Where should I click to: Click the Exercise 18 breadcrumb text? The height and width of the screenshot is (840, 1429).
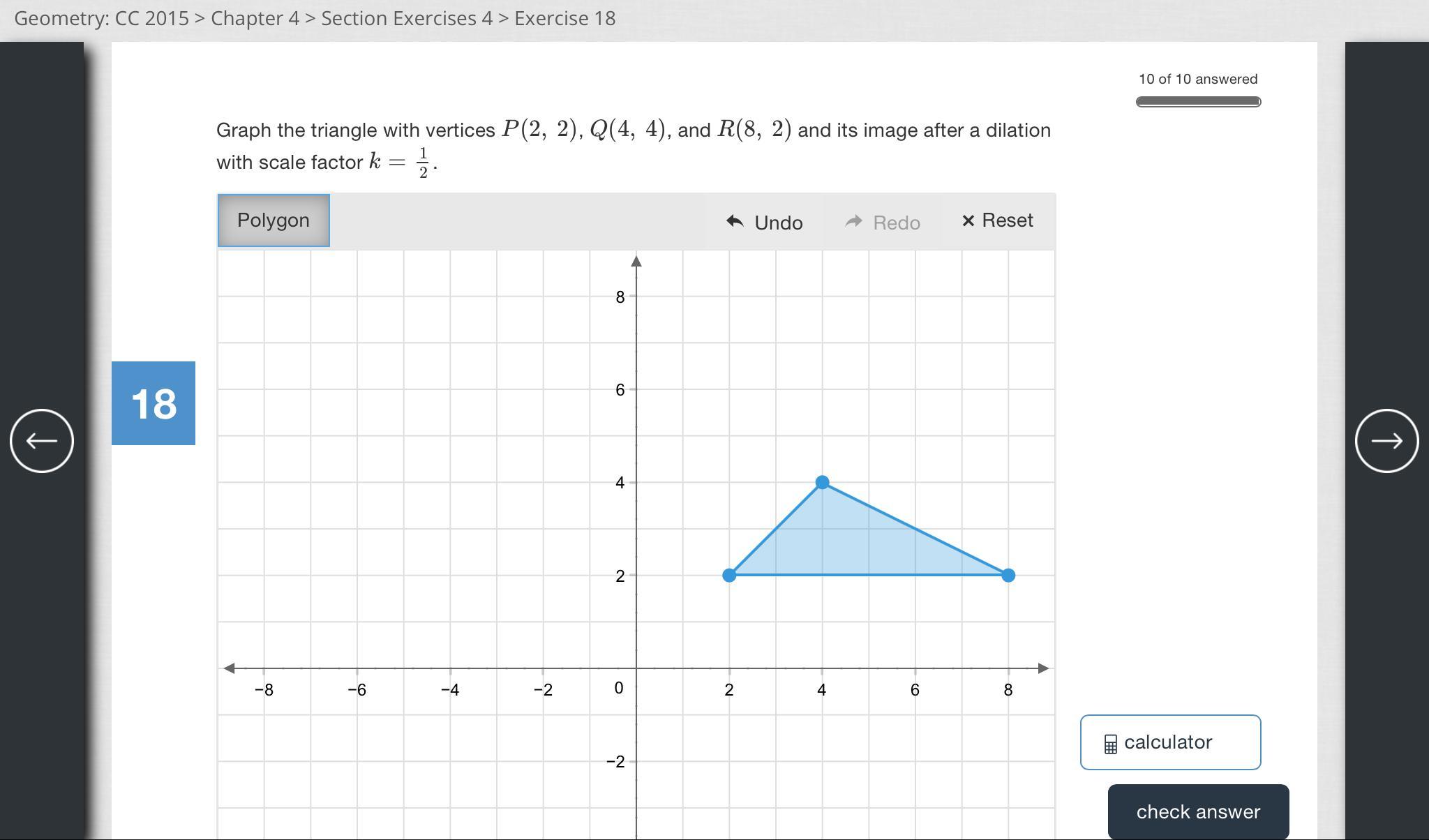tap(564, 18)
